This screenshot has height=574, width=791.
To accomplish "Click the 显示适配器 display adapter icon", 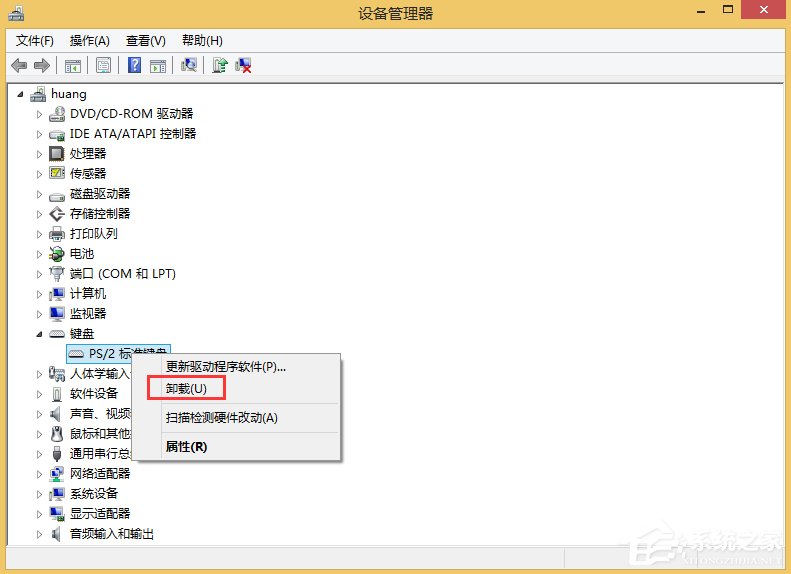I will (x=57, y=513).
